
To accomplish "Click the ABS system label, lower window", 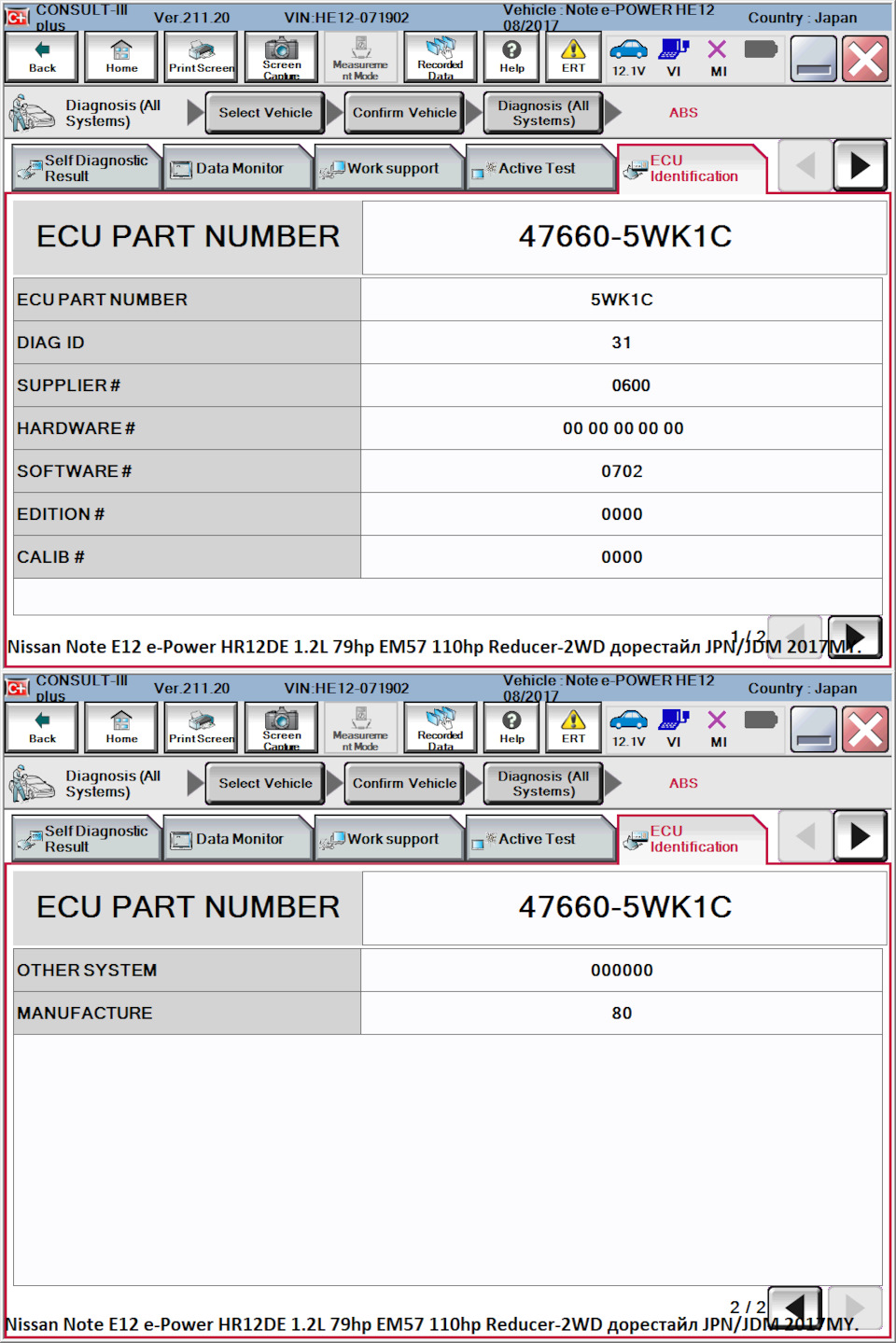I will (683, 784).
